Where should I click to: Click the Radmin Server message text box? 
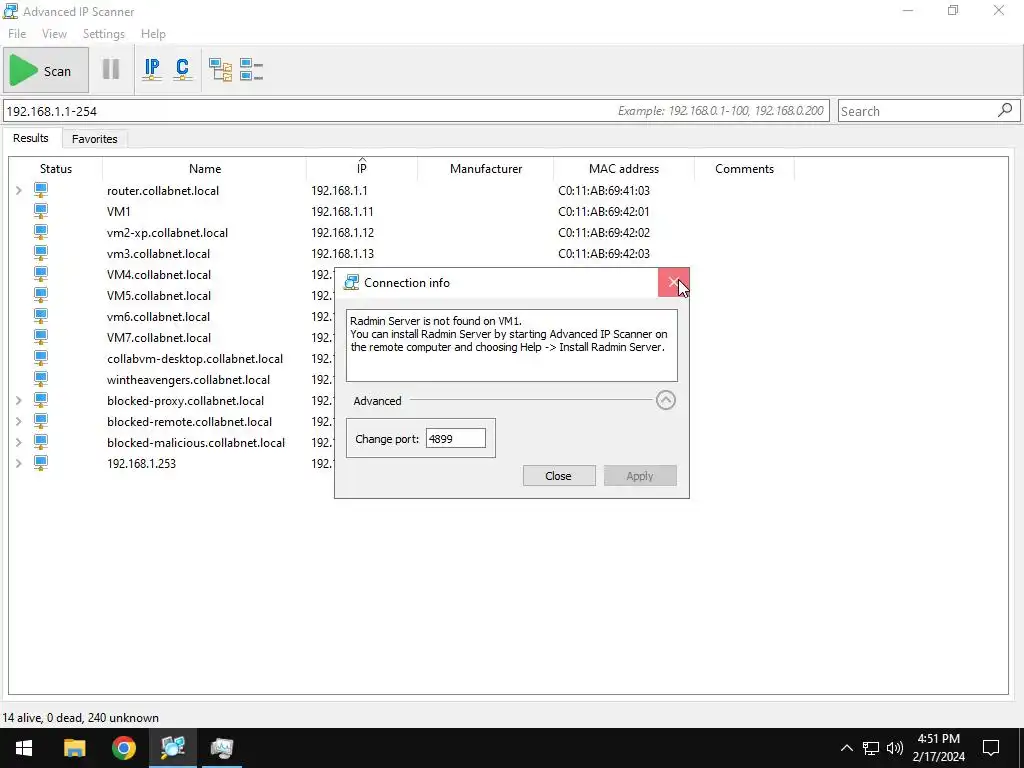tap(511, 345)
